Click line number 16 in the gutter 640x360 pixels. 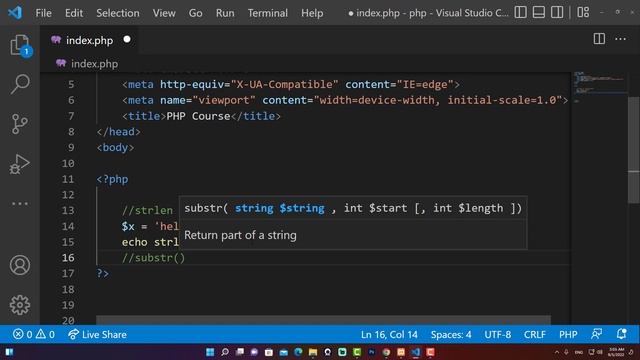(x=68, y=258)
